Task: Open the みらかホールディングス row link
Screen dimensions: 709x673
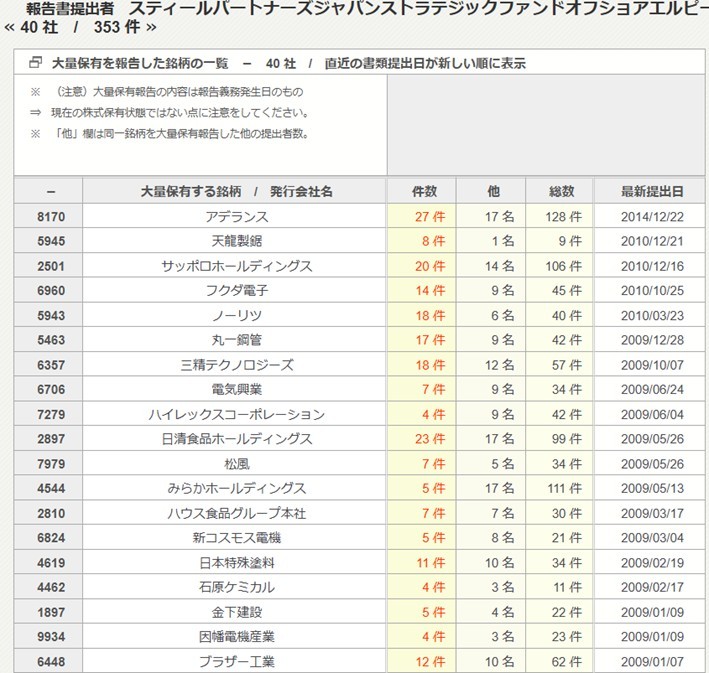Action: 236,488
